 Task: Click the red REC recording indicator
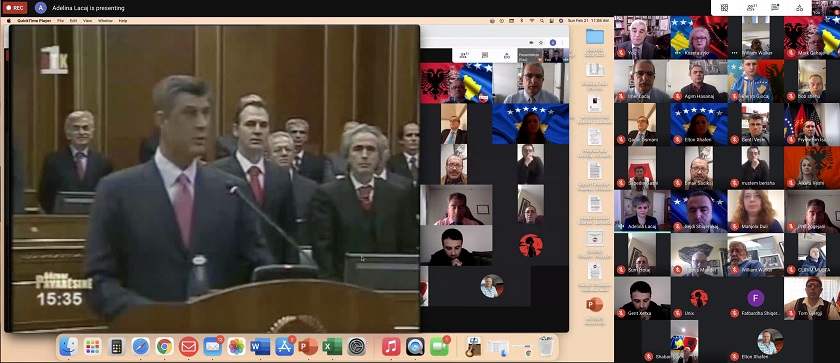point(15,8)
